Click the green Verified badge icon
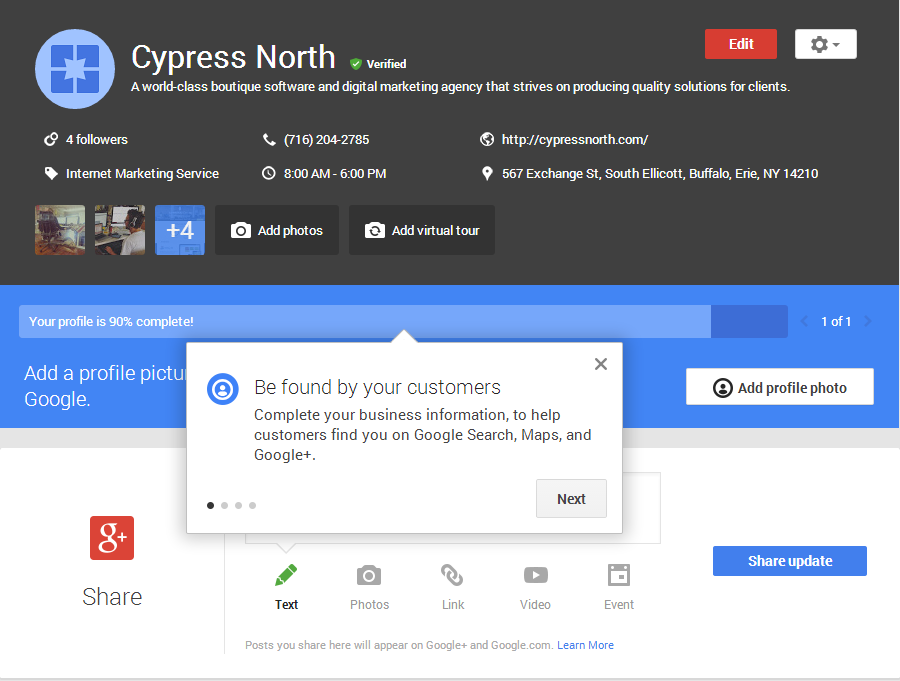The height and width of the screenshot is (681, 900). (x=356, y=64)
